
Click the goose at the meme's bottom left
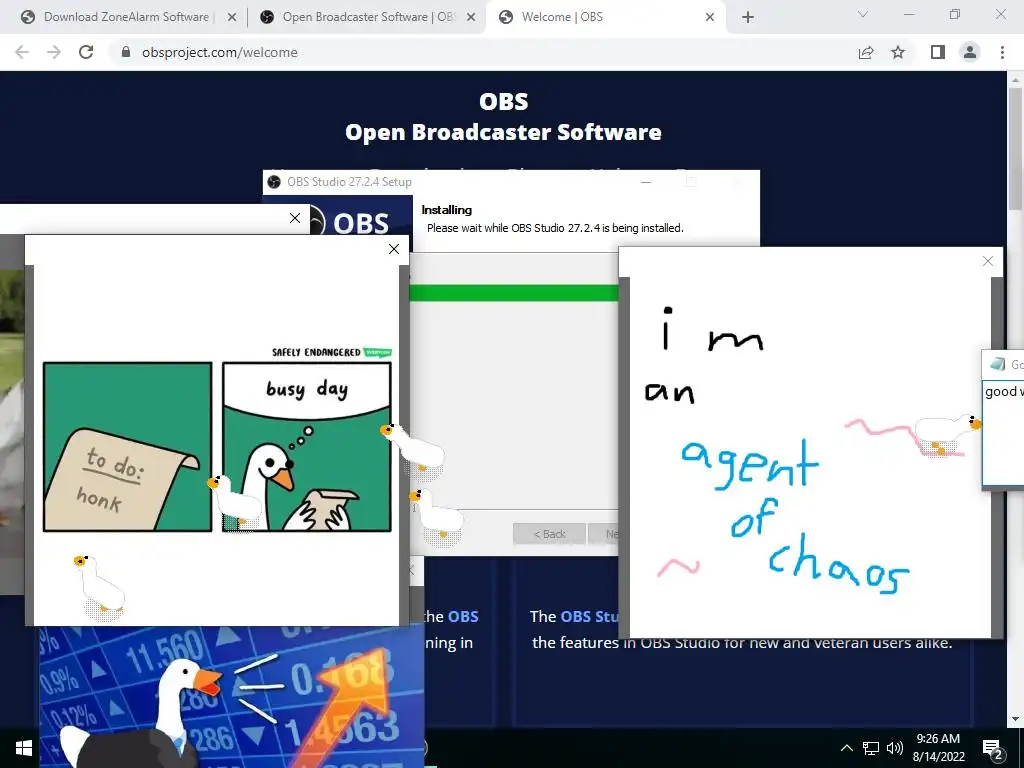click(101, 588)
